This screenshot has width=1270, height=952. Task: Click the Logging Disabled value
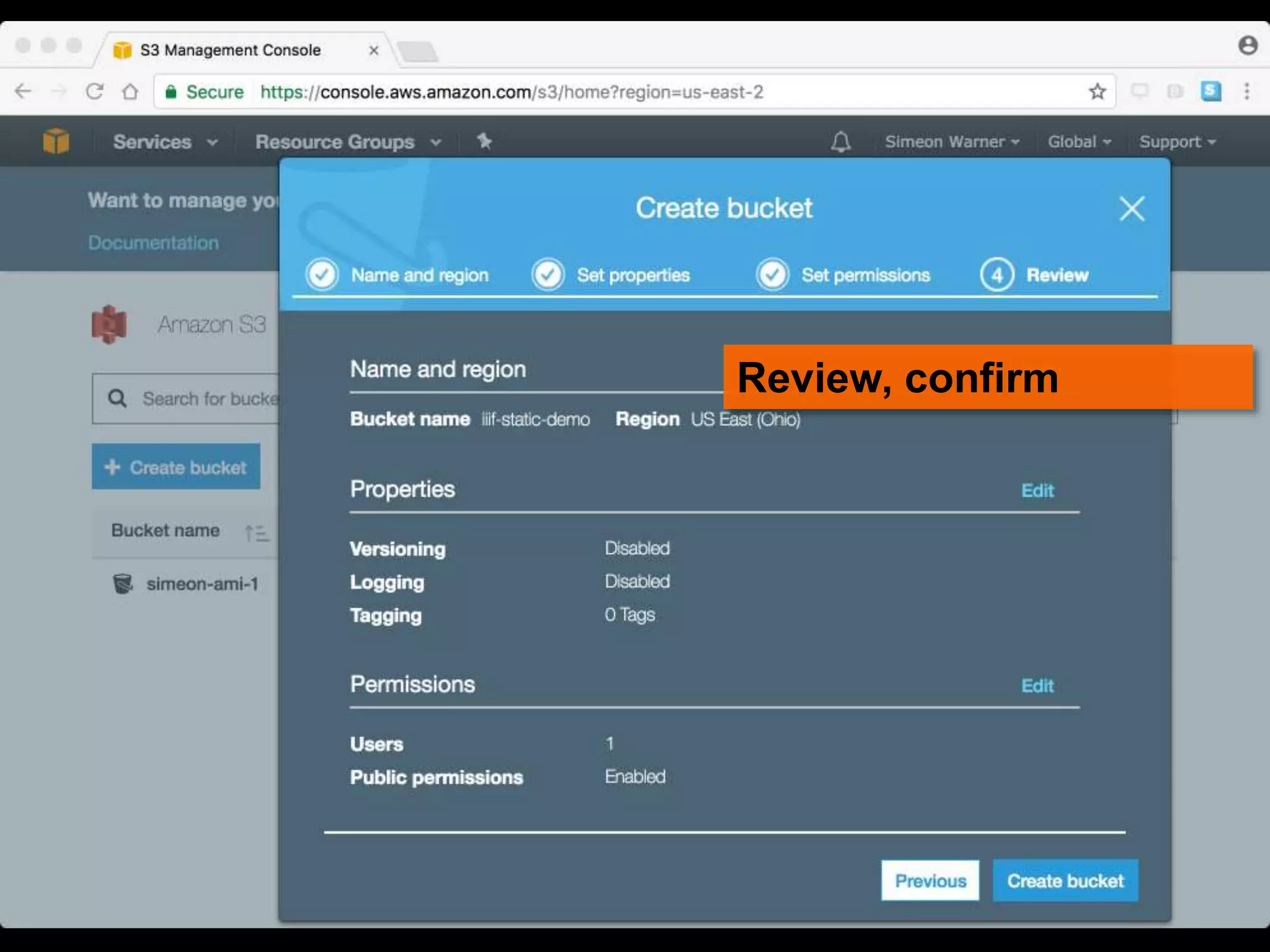(x=637, y=581)
